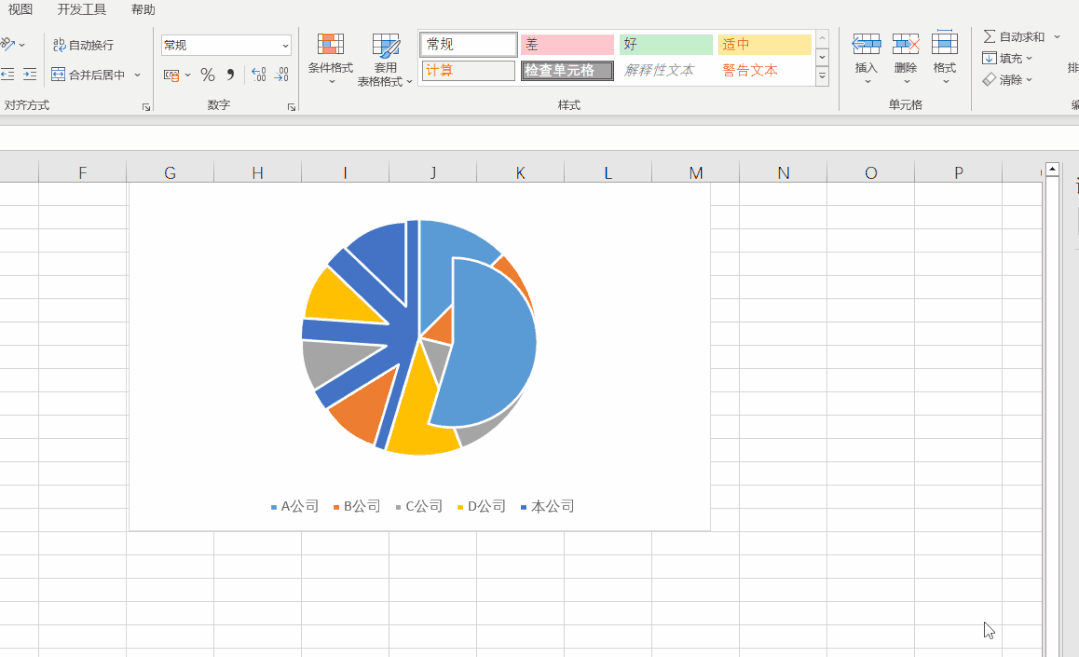Image resolution: width=1079 pixels, height=657 pixels.
Task: Click the 格式 cells button
Action: click(x=945, y=59)
